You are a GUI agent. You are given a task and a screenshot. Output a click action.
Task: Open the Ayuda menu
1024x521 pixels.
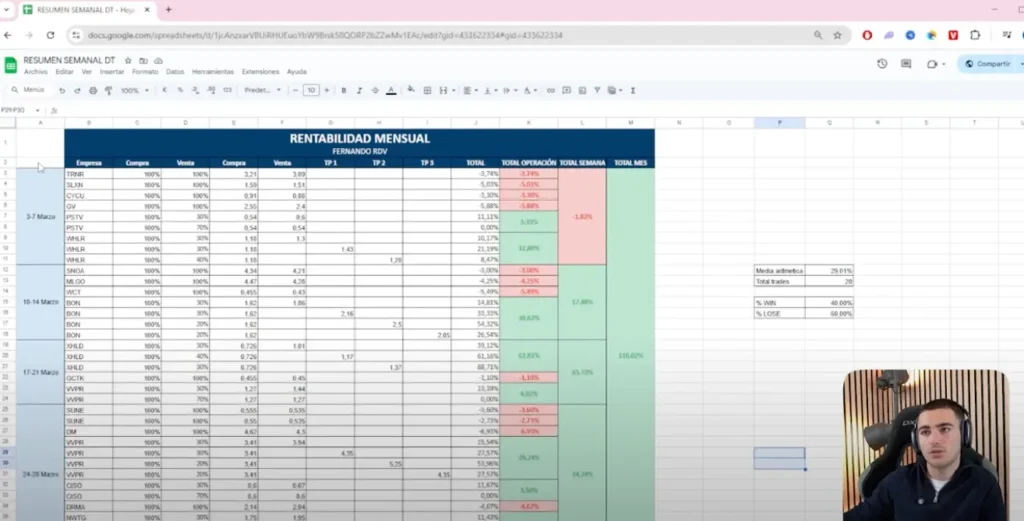click(x=296, y=72)
